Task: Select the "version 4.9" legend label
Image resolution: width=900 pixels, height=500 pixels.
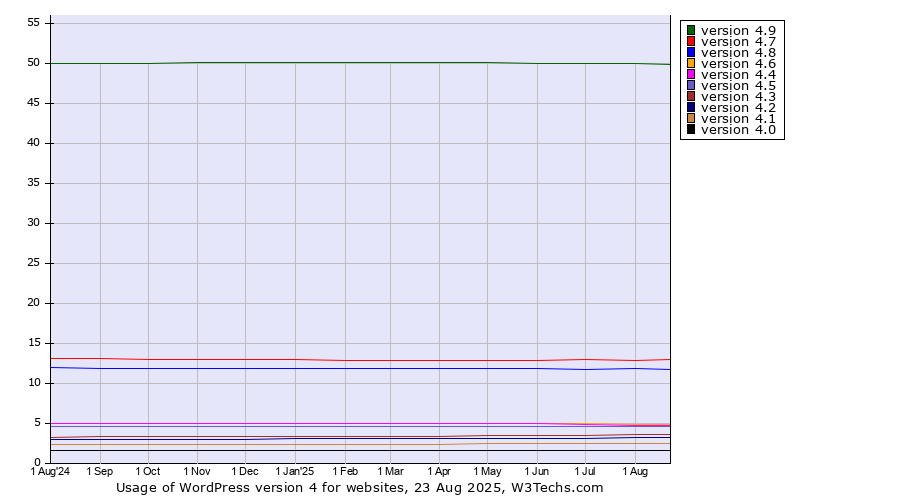Action: tap(738, 30)
